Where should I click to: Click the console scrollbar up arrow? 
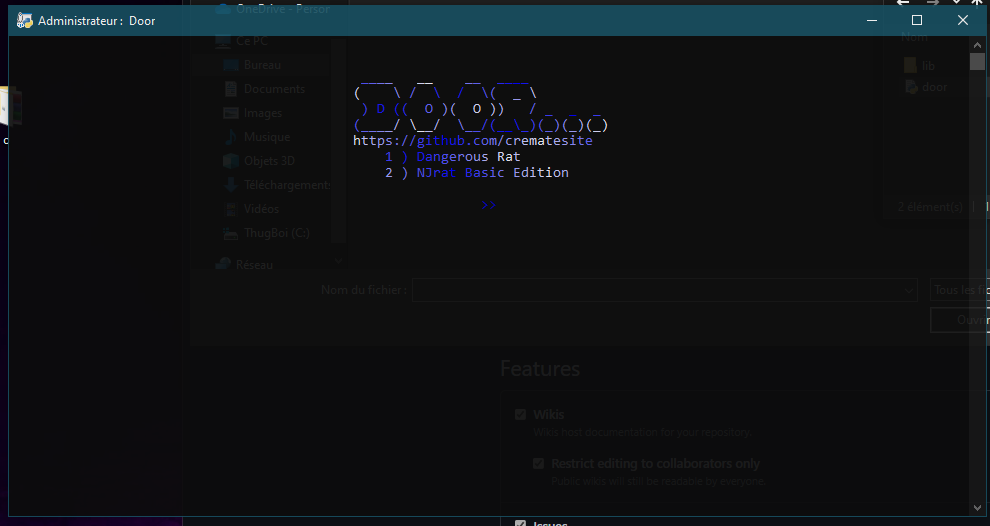coord(977,44)
